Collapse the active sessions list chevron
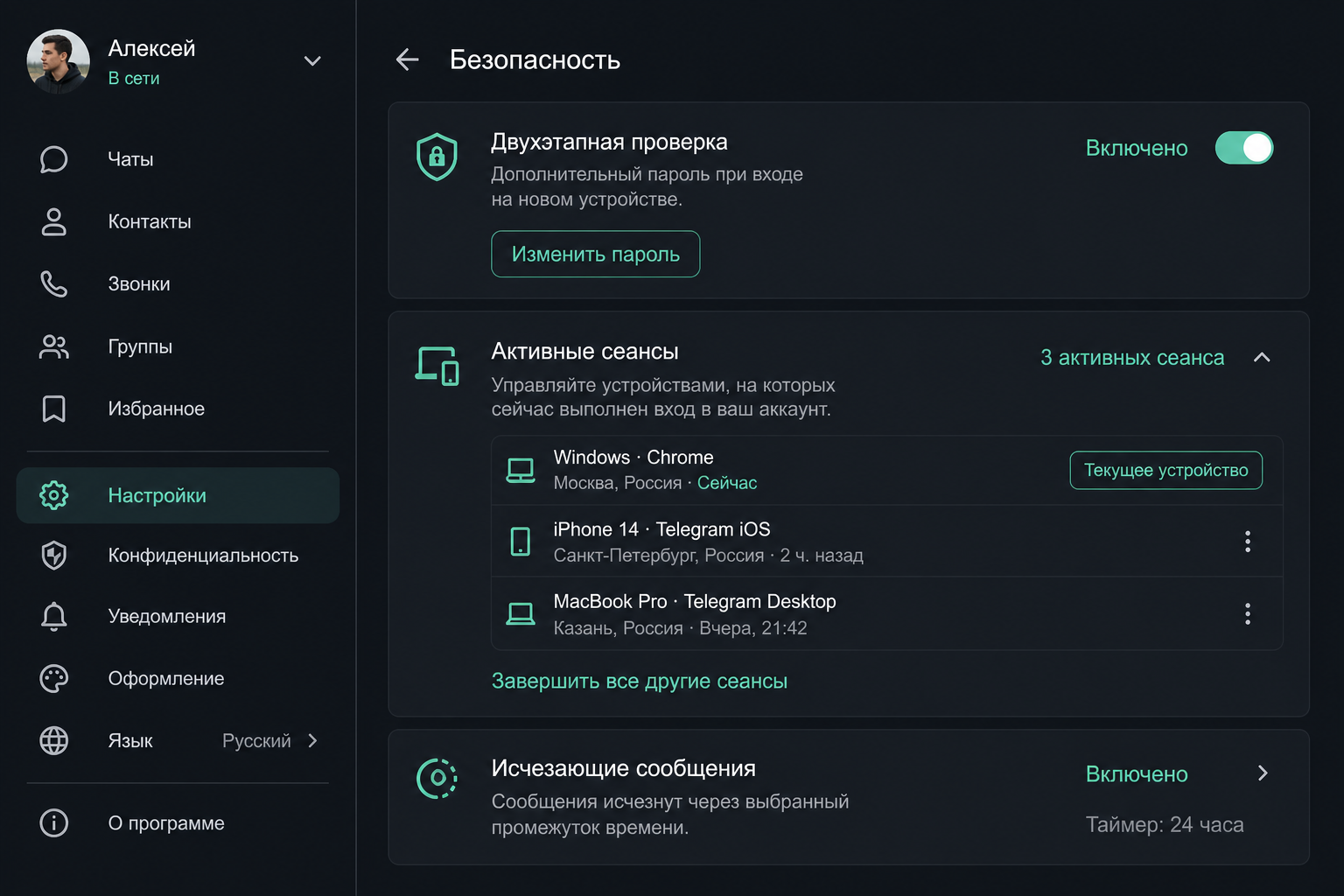This screenshot has height=896, width=1344. (1262, 357)
